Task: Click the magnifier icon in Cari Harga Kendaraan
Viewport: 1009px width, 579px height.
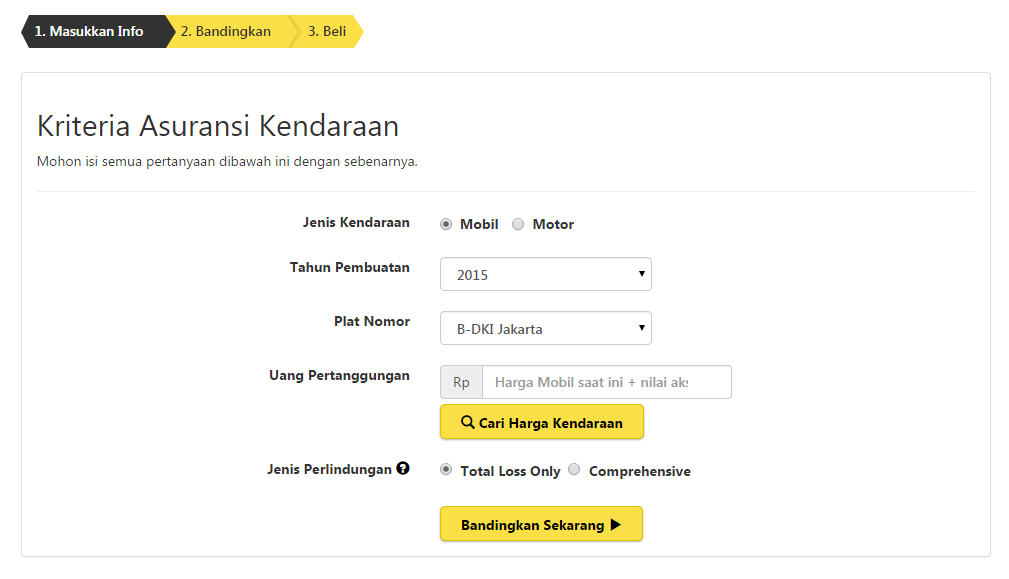Action: pyautogui.click(x=467, y=422)
